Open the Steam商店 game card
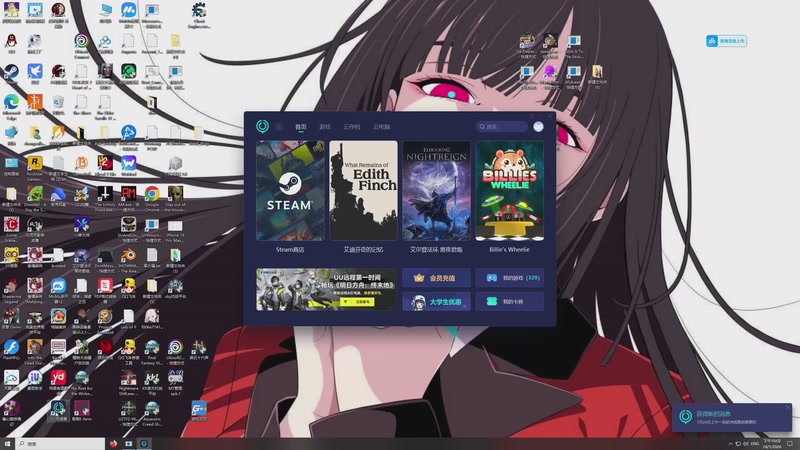 tap(290, 190)
